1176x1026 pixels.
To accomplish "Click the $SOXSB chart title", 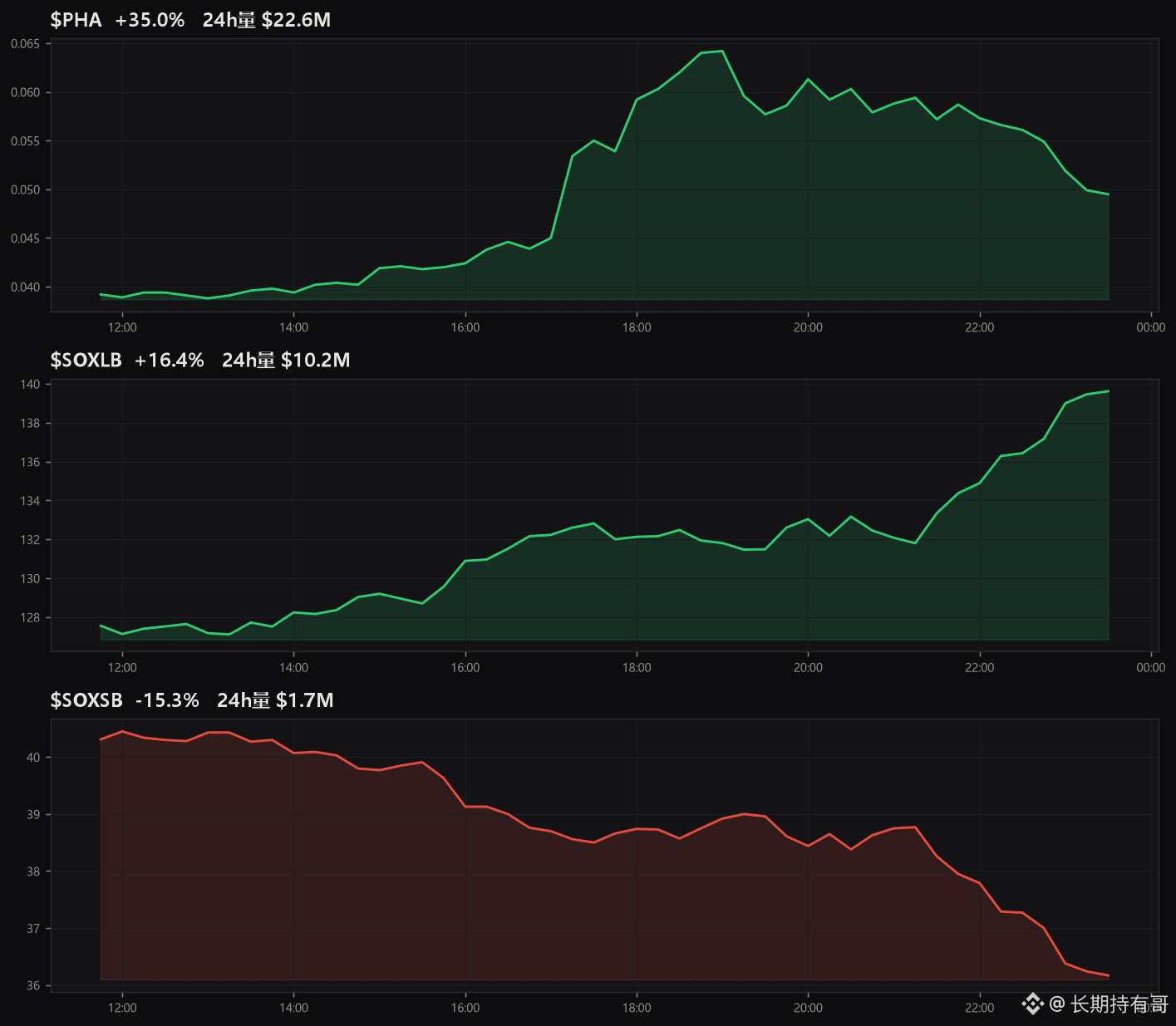I will (86, 700).
